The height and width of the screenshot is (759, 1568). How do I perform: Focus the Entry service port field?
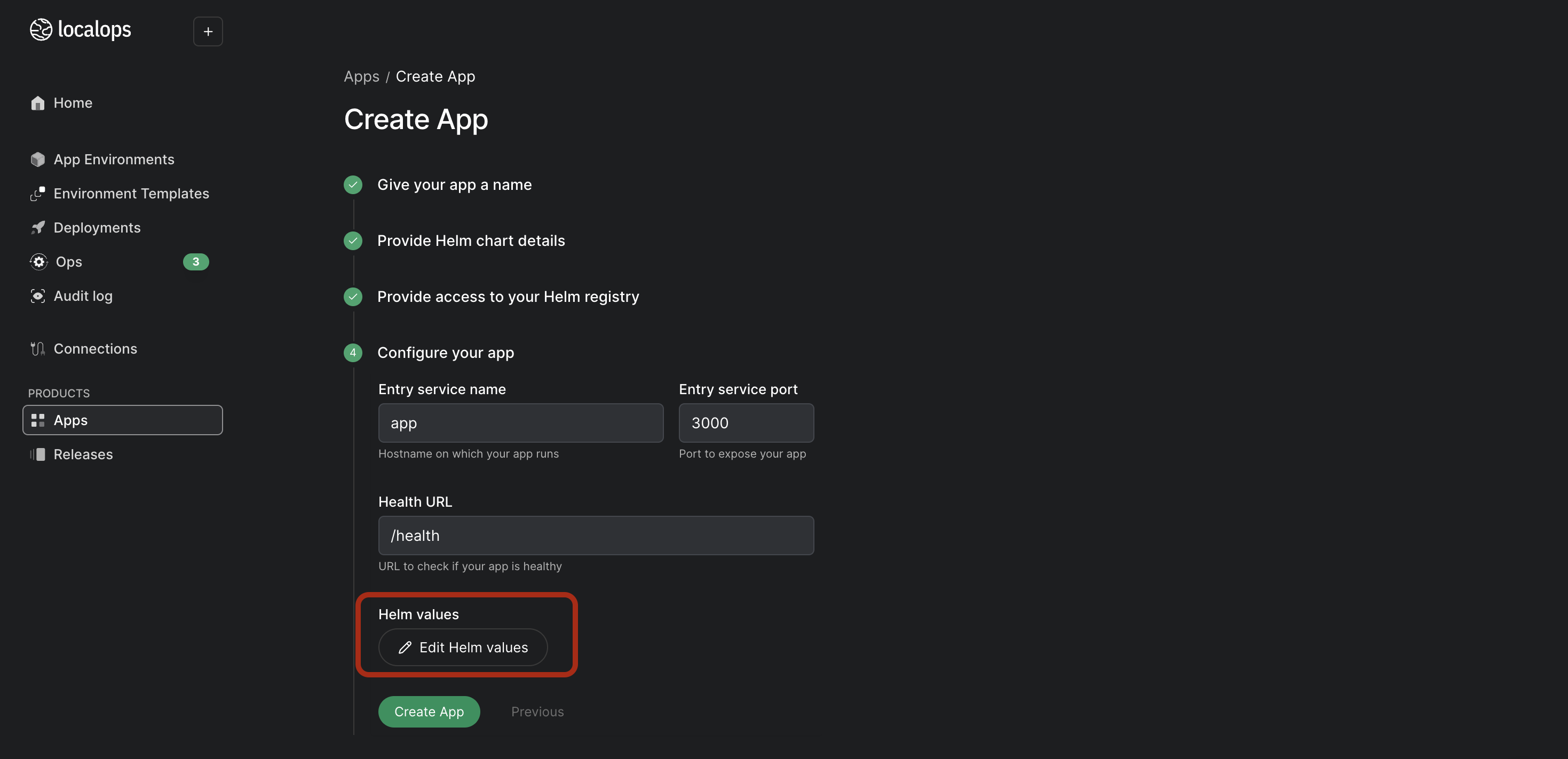click(746, 422)
